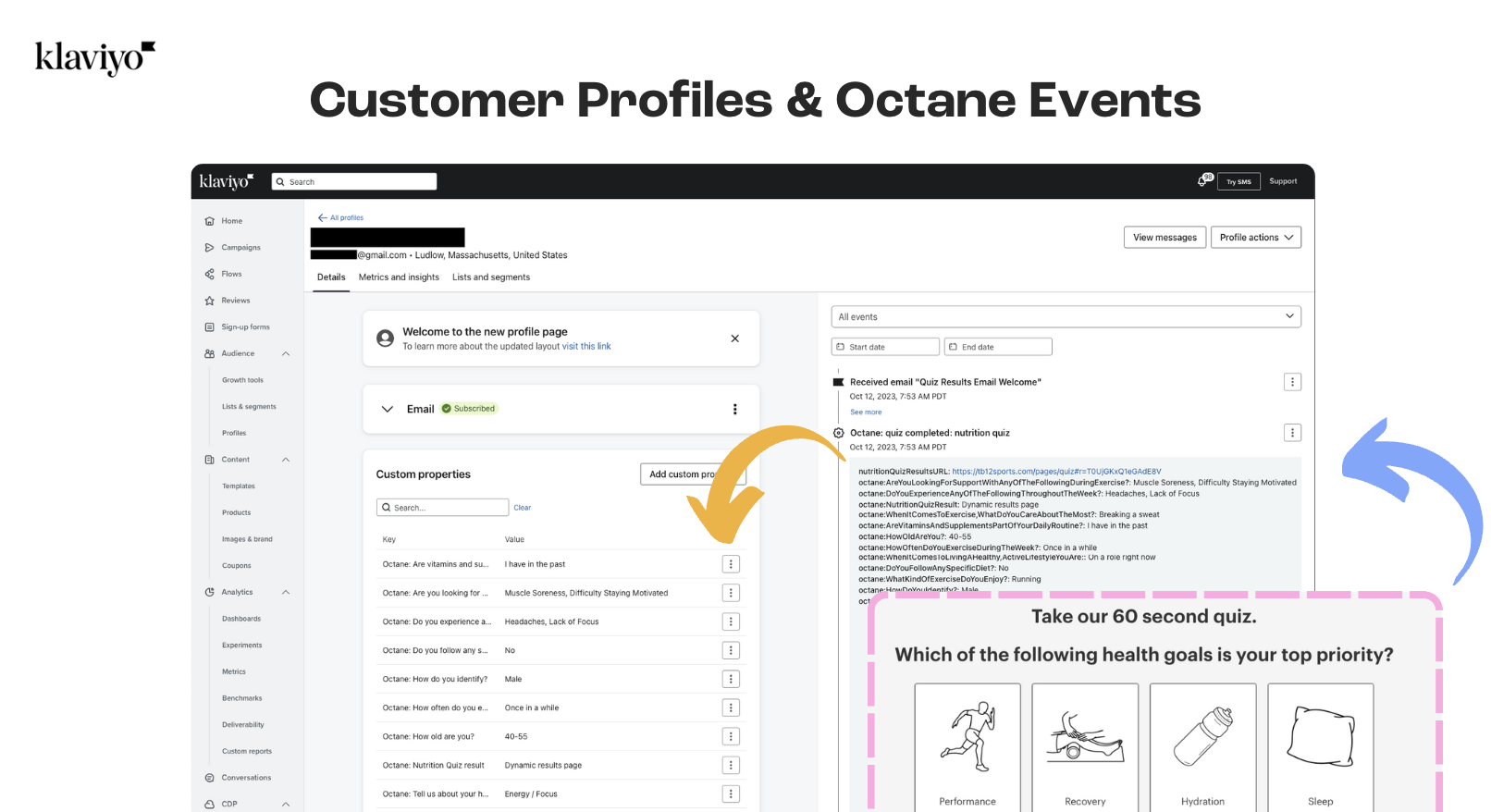
Task: Click the Flows sidebar icon
Action: point(209,274)
